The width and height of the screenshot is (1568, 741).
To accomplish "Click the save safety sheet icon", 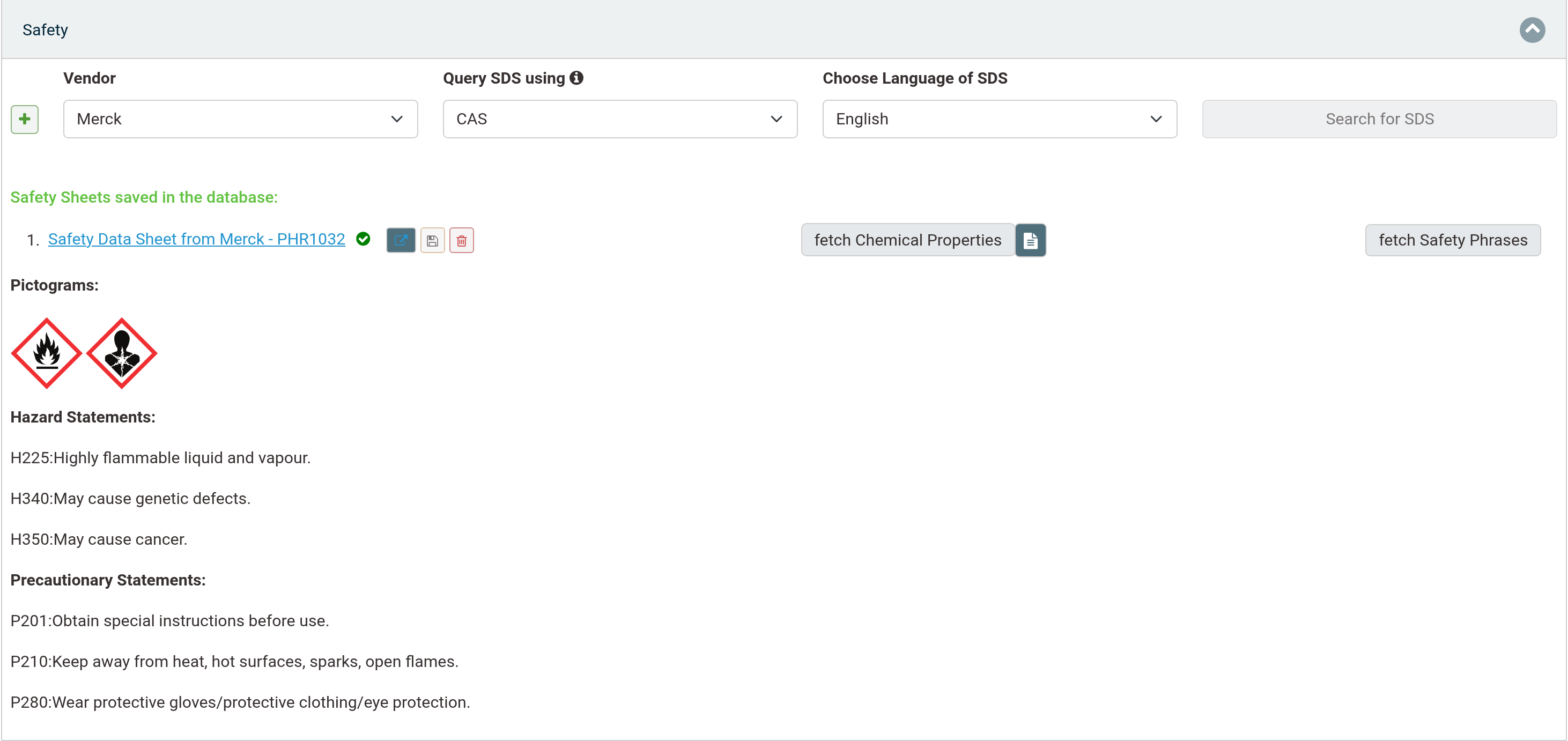I will (x=432, y=240).
